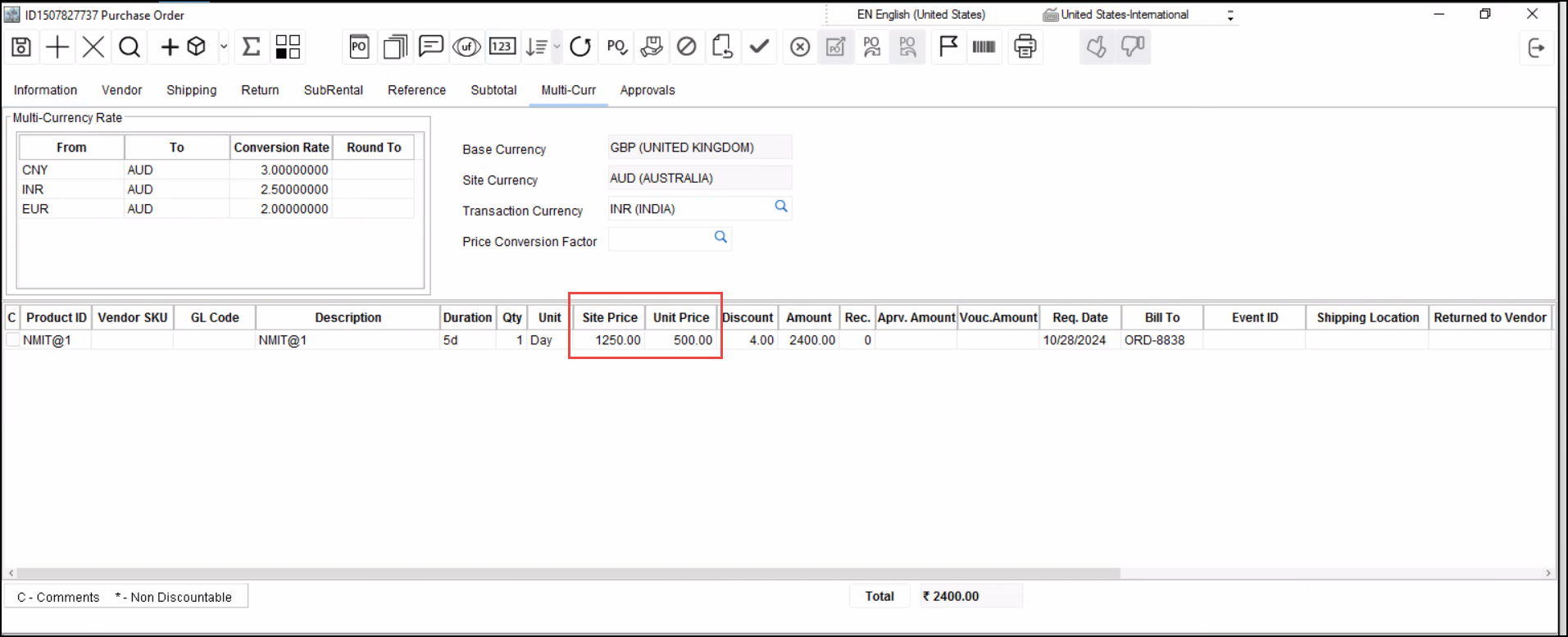
Task: Click the PO backward arrow icon
Action: [907, 48]
